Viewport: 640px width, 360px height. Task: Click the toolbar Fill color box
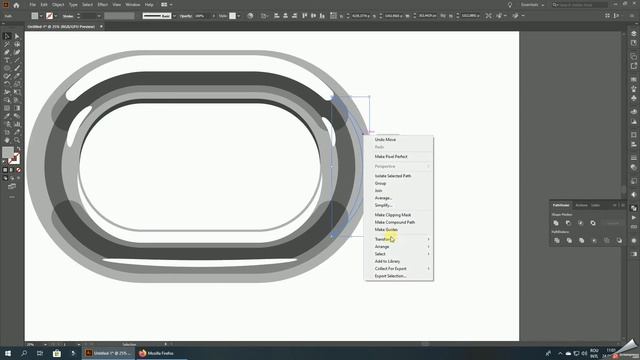pyautogui.click(x=8, y=152)
